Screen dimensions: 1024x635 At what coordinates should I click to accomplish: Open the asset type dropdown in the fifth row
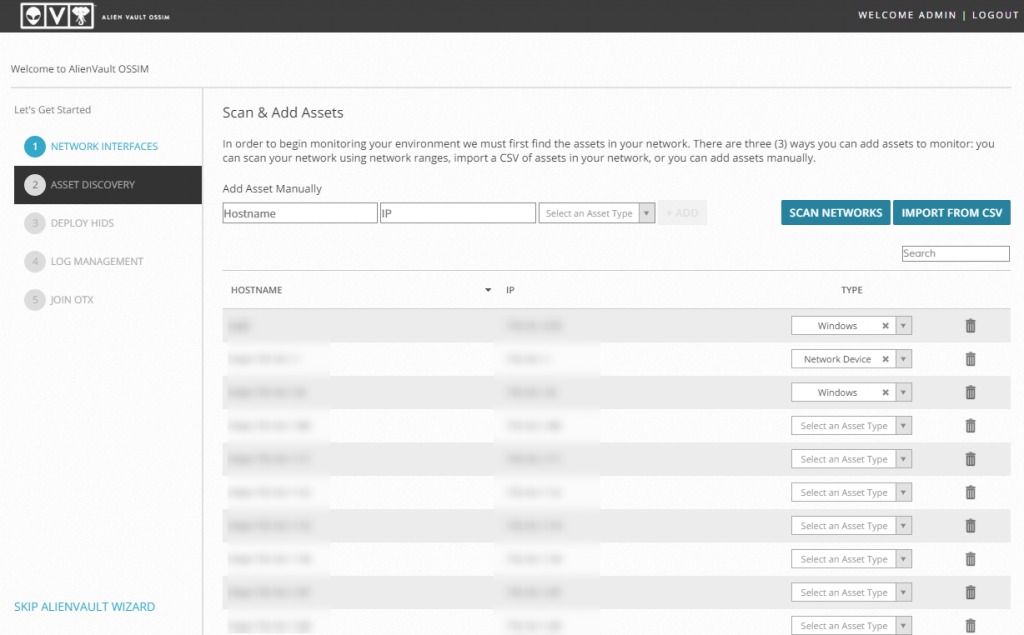coord(852,459)
